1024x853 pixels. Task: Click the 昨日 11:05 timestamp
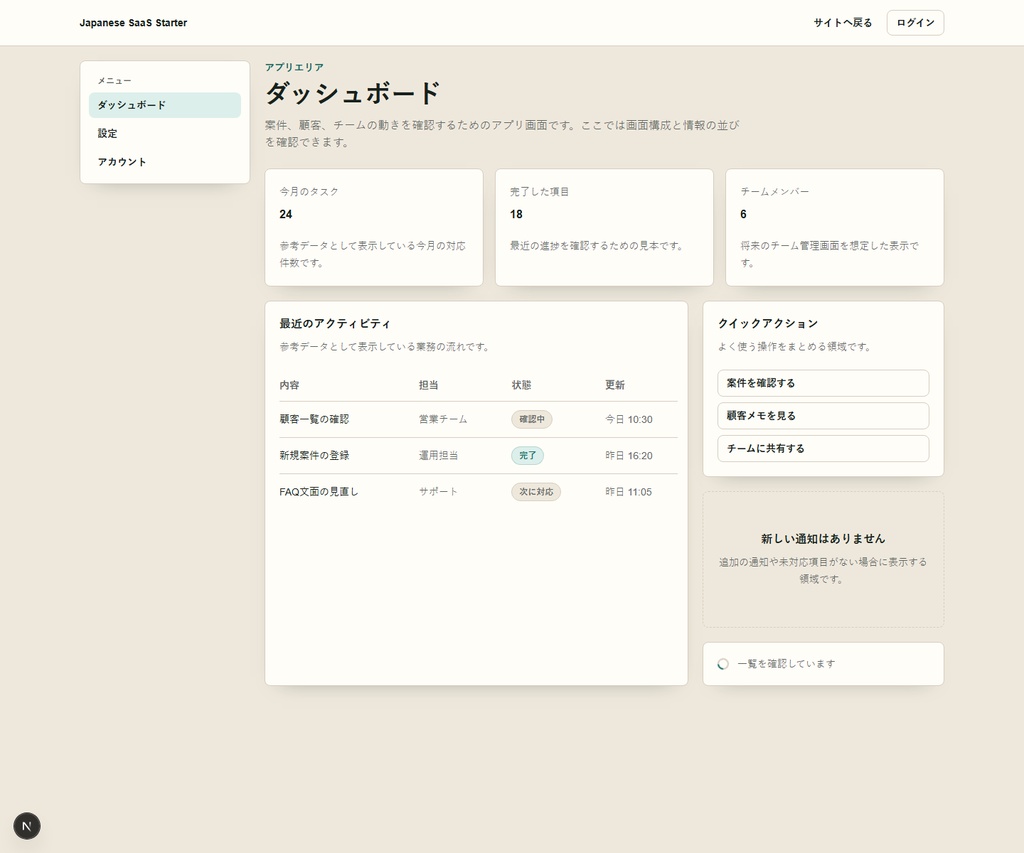click(x=628, y=492)
